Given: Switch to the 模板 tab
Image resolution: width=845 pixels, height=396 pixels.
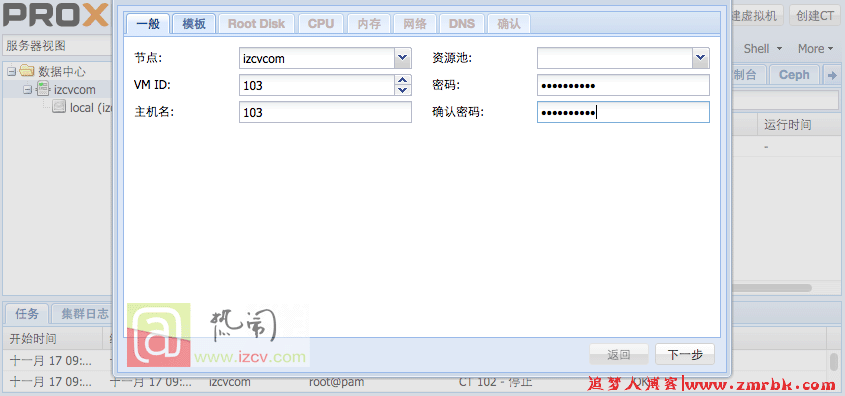Looking at the screenshot, I should tap(194, 24).
